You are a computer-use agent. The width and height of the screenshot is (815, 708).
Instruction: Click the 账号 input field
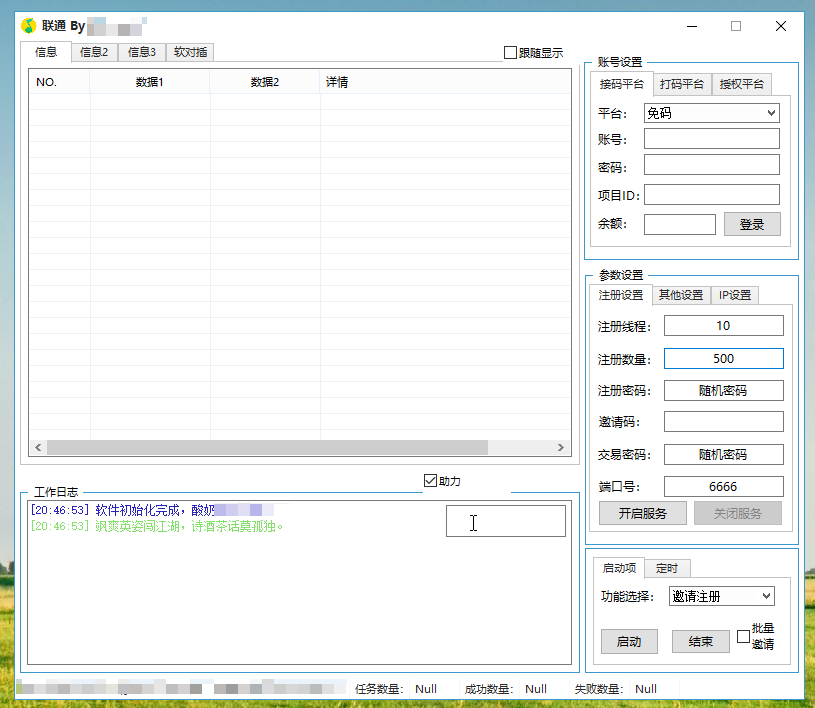click(711, 139)
